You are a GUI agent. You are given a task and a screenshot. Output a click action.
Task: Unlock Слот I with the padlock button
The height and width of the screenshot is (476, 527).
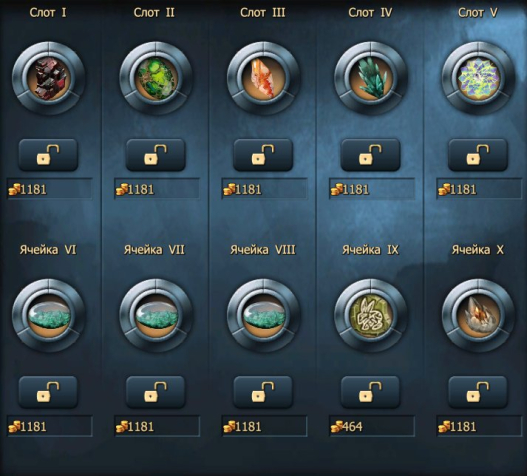(x=48, y=155)
